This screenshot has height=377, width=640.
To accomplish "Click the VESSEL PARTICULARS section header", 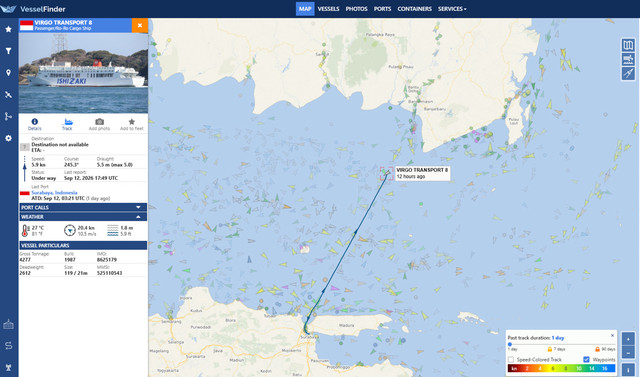I will coord(83,245).
